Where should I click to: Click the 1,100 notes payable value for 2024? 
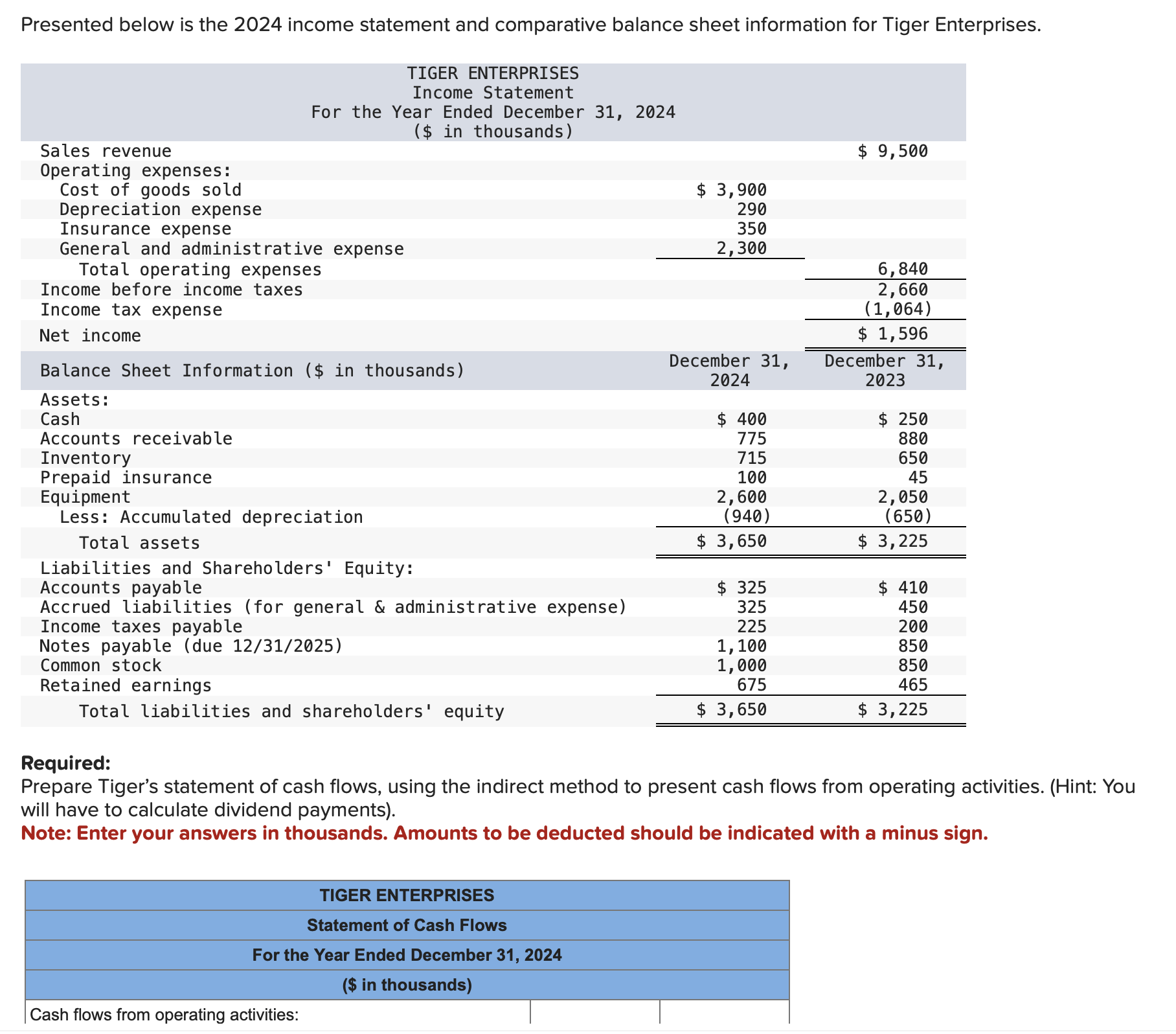tap(741, 646)
